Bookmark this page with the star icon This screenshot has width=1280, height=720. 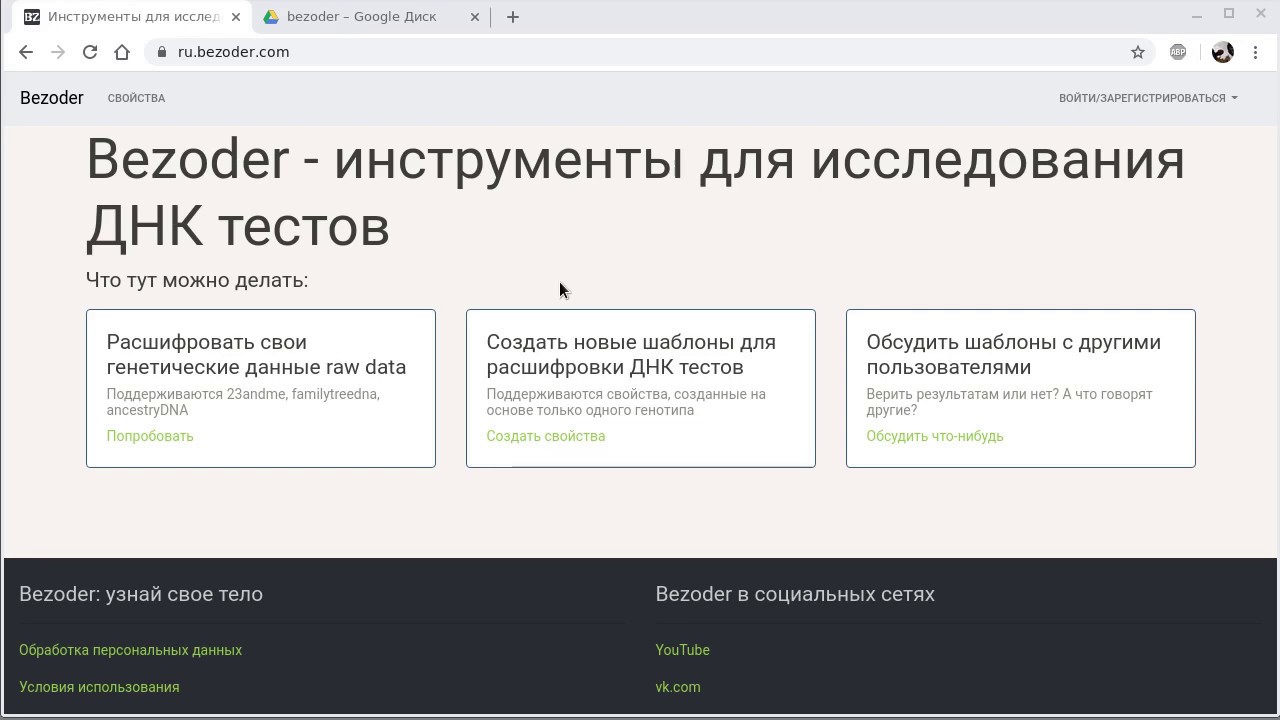click(x=1138, y=52)
